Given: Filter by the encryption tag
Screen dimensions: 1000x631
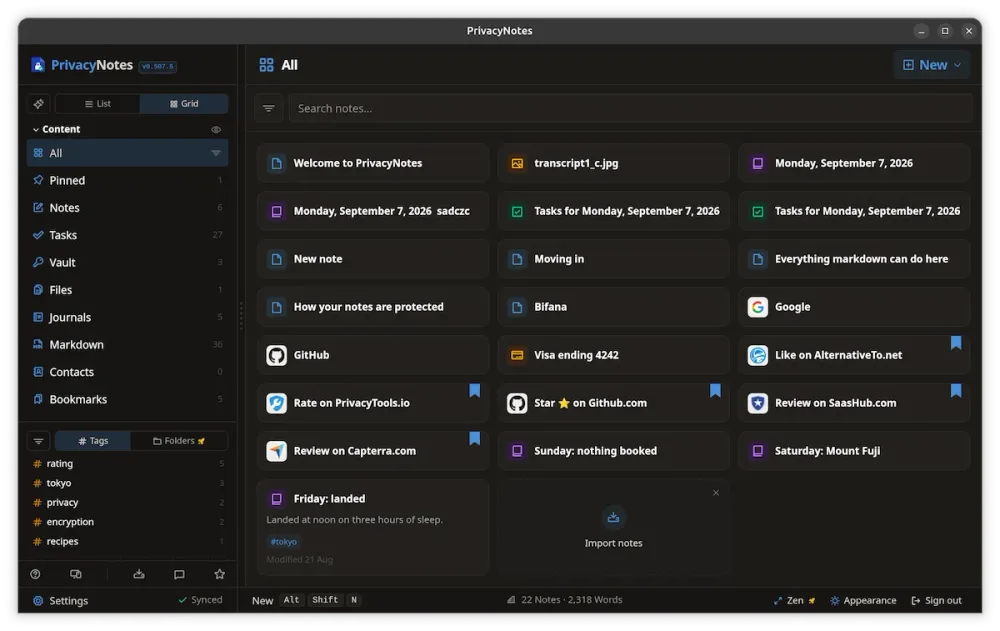Looking at the screenshot, I should (x=128, y=522).
